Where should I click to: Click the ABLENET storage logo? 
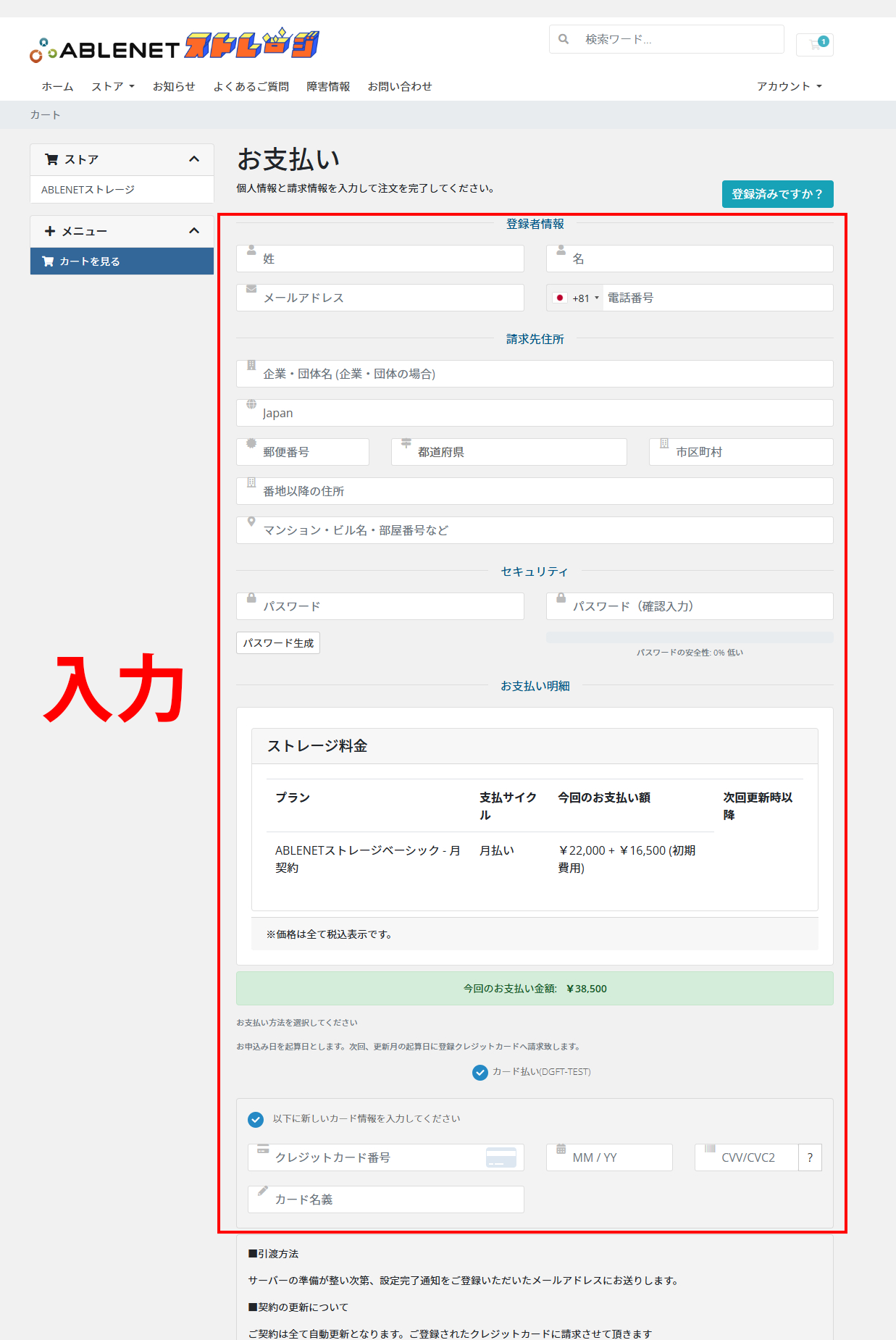pyautogui.click(x=175, y=46)
